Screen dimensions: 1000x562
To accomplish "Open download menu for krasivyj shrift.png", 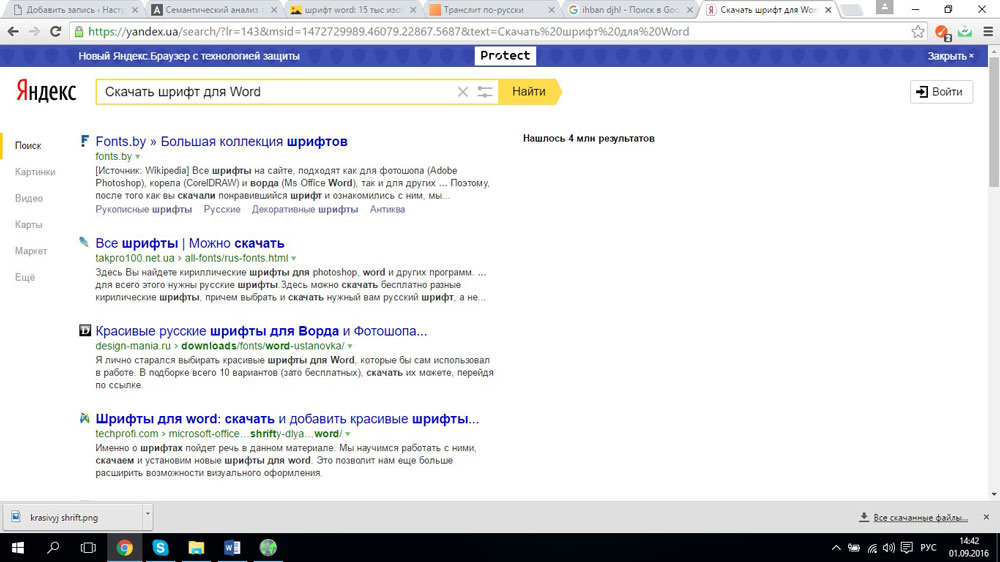I will 147,514.
